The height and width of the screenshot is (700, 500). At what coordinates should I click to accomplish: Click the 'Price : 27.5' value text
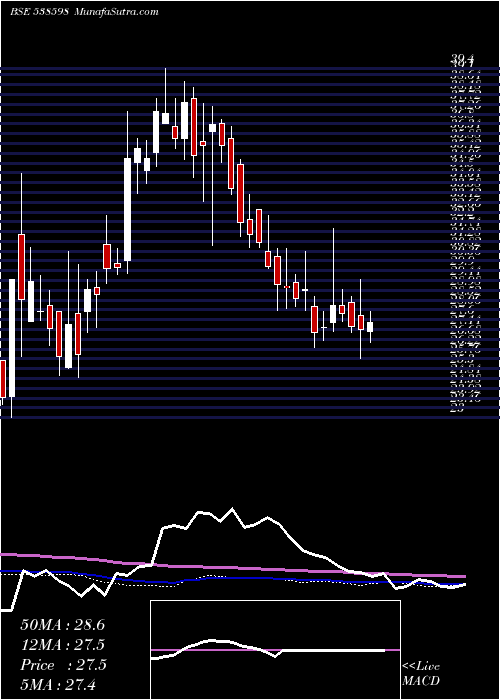(x=63, y=665)
